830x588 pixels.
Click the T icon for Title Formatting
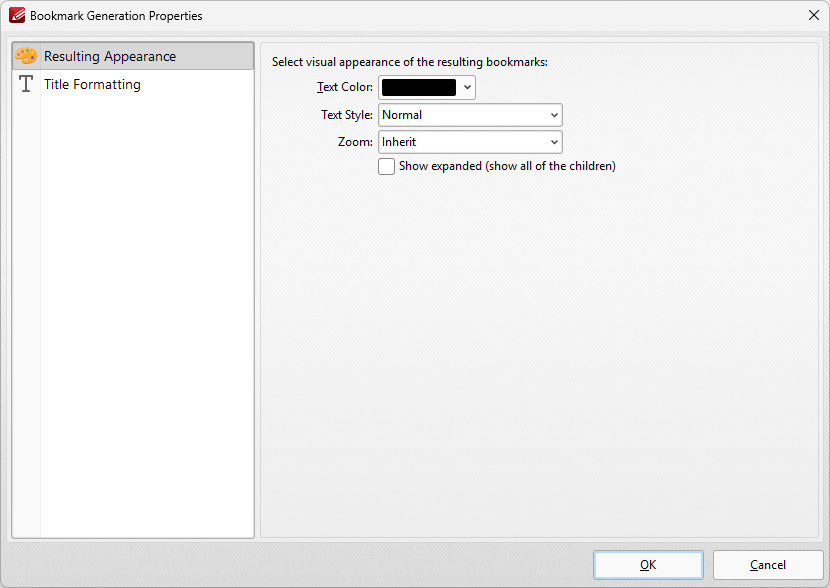click(x=26, y=85)
